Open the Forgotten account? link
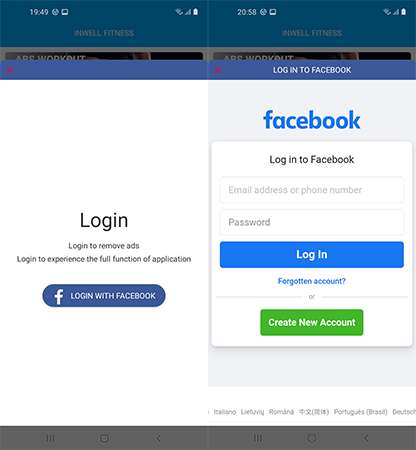Screen dimensions: 416x450 coord(312,281)
